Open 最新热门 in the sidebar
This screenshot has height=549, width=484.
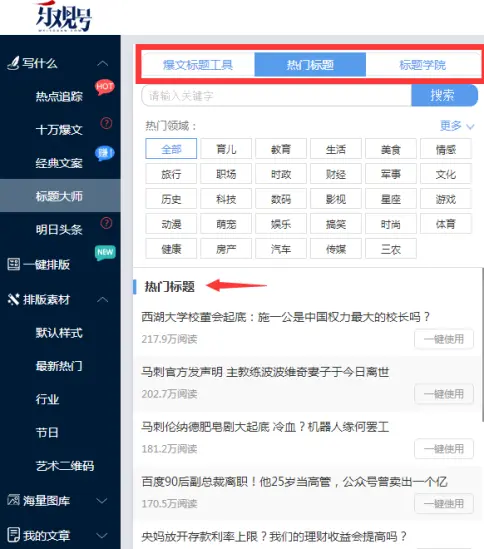59,366
